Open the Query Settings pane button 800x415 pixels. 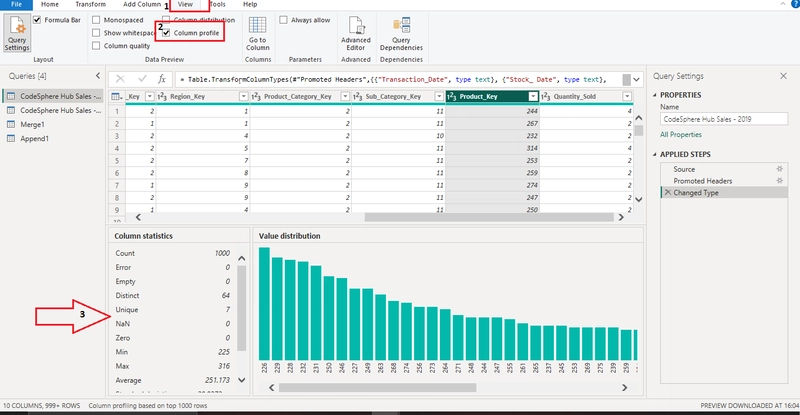pyautogui.click(x=17, y=33)
